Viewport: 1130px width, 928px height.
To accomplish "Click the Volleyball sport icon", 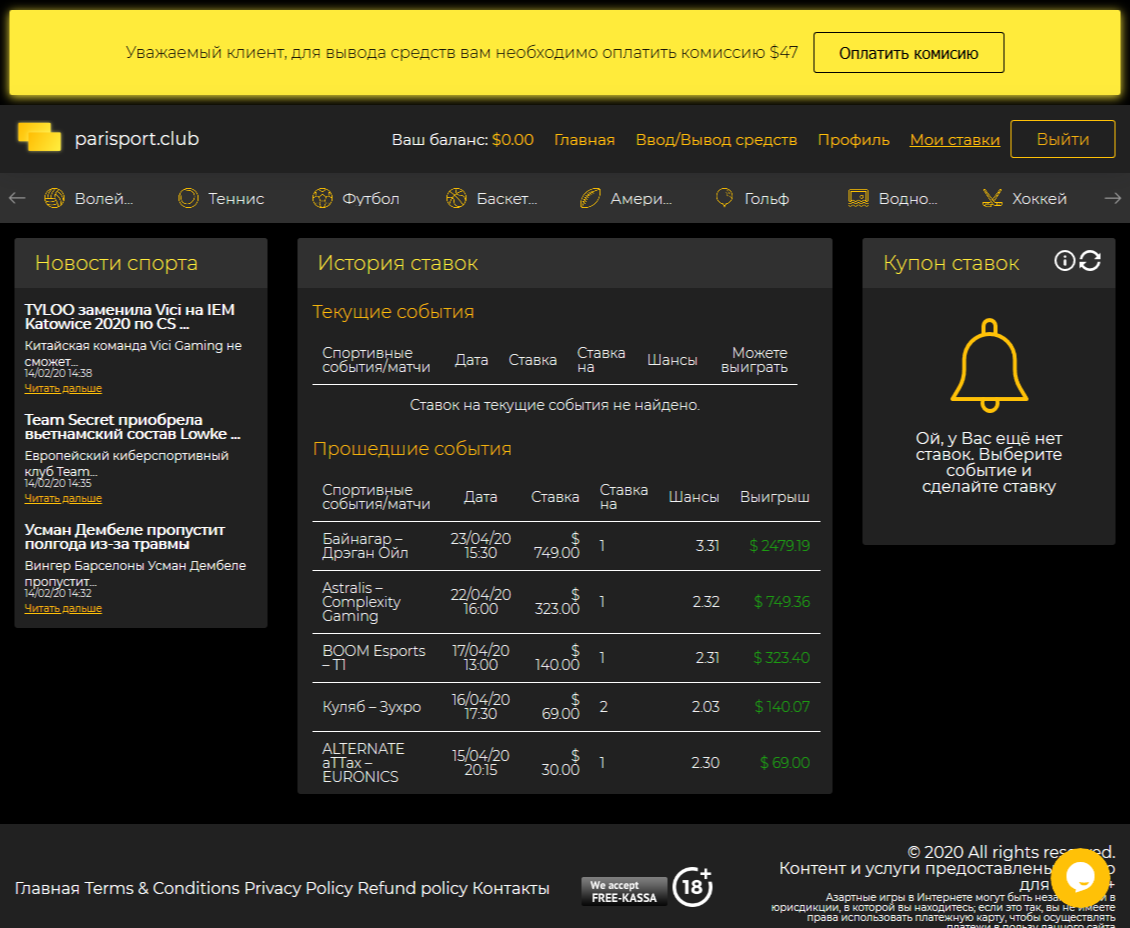I will tap(54, 197).
